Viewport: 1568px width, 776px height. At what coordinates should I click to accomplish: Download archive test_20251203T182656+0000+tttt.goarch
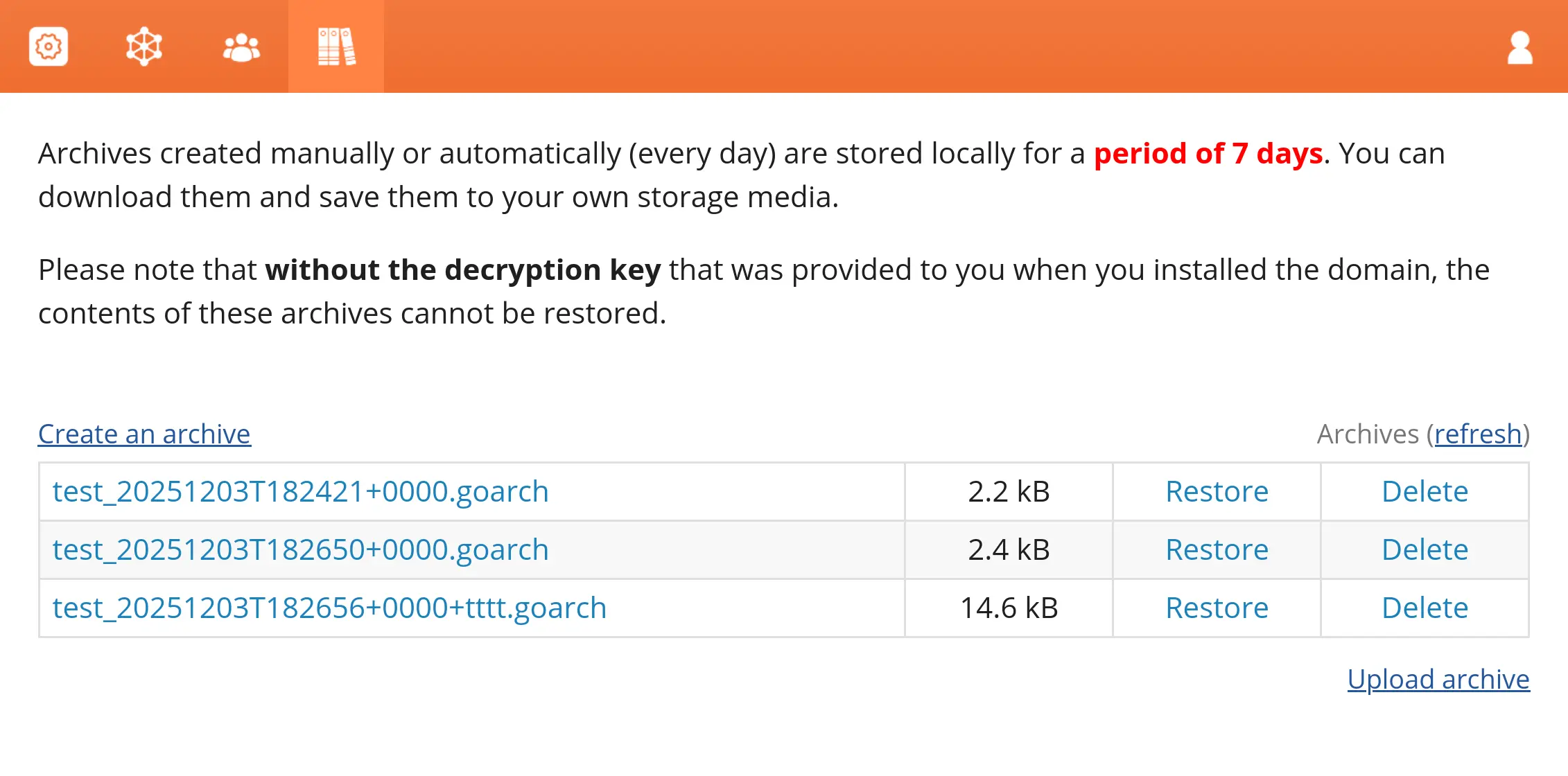tap(329, 608)
